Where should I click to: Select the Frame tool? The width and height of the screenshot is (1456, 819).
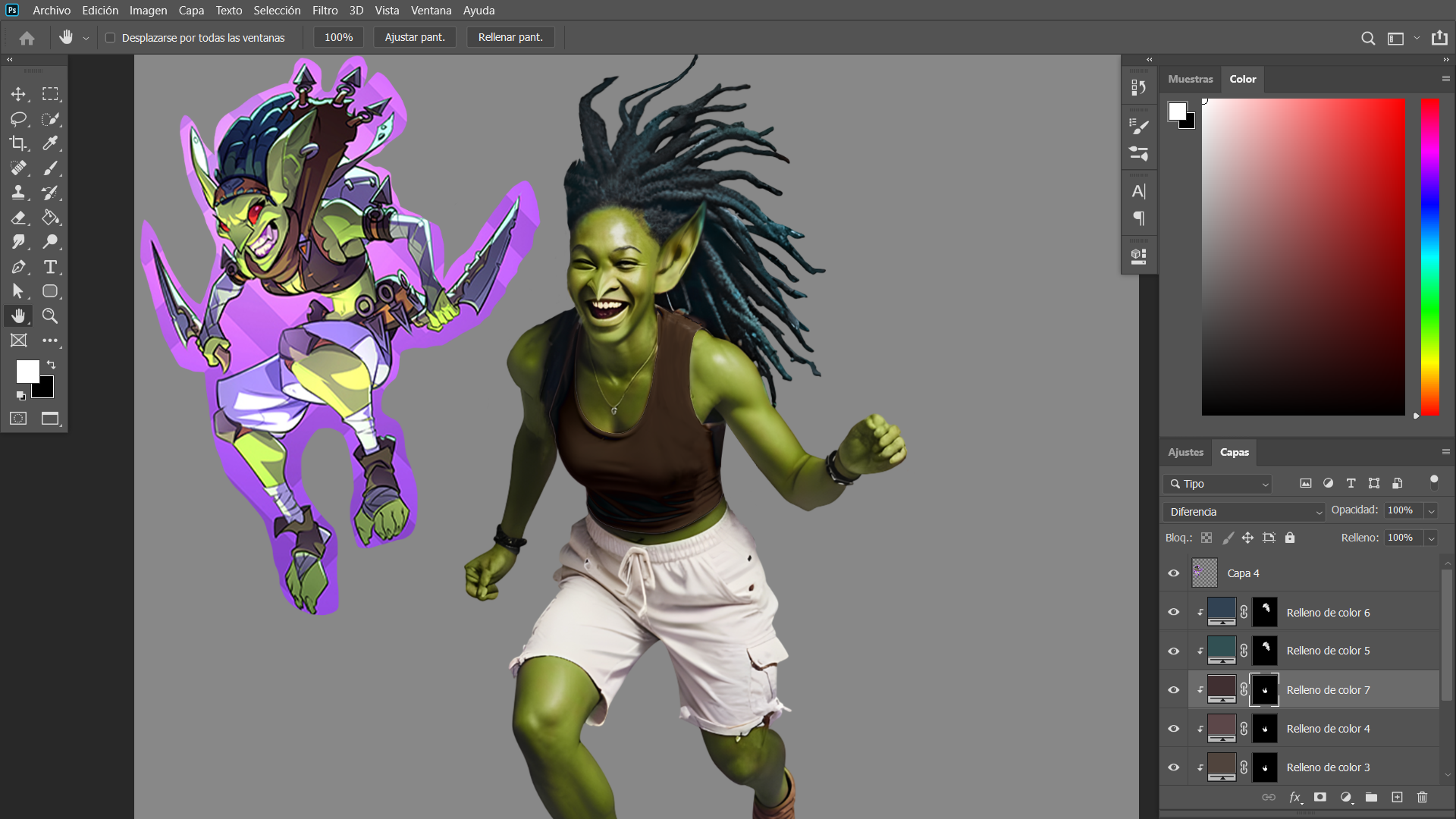coord(18,340)
